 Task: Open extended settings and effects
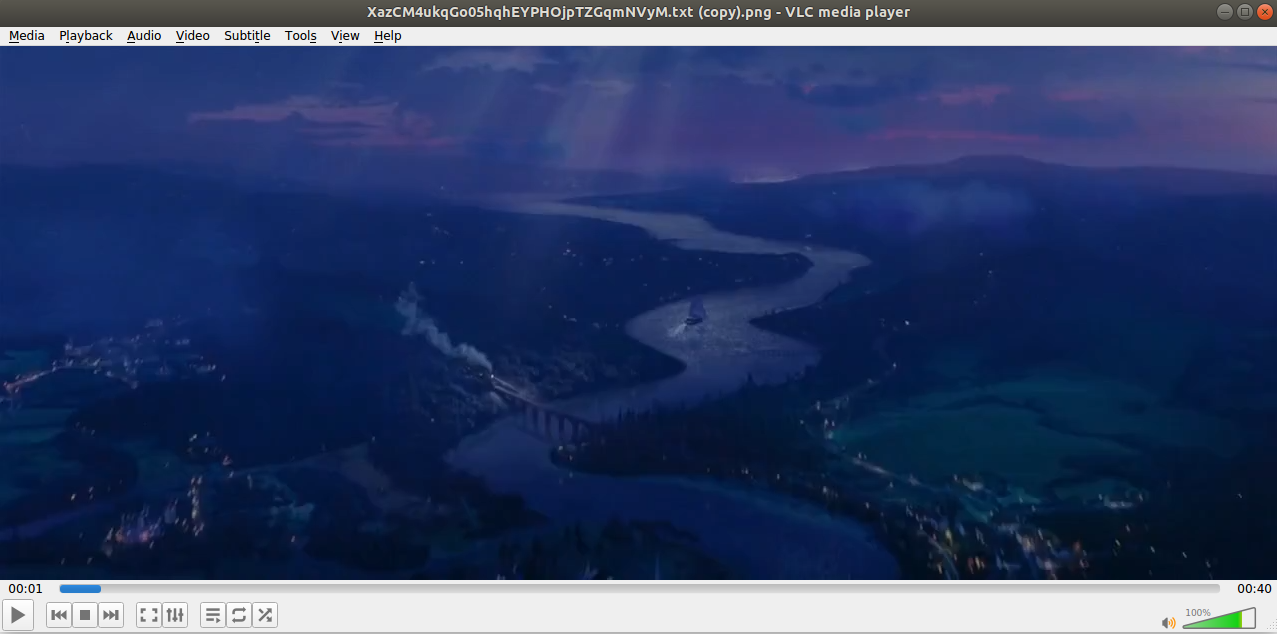coord(175,615)
